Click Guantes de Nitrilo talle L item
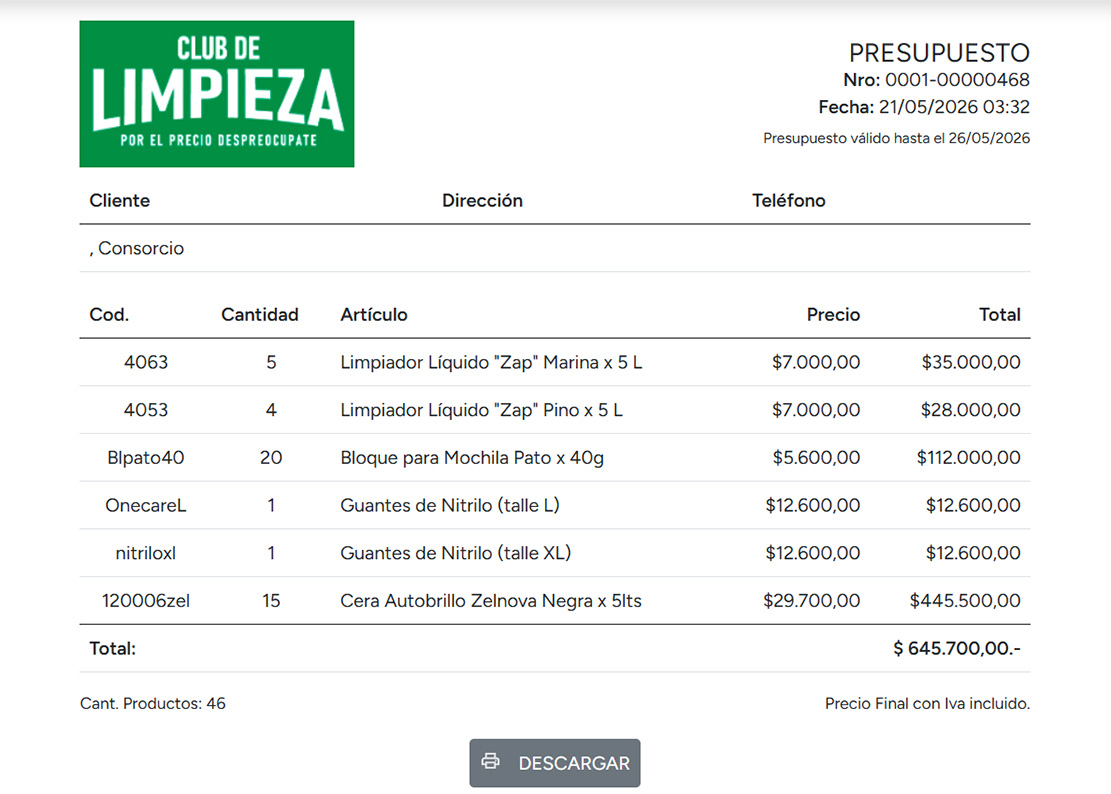 (450, 505)
